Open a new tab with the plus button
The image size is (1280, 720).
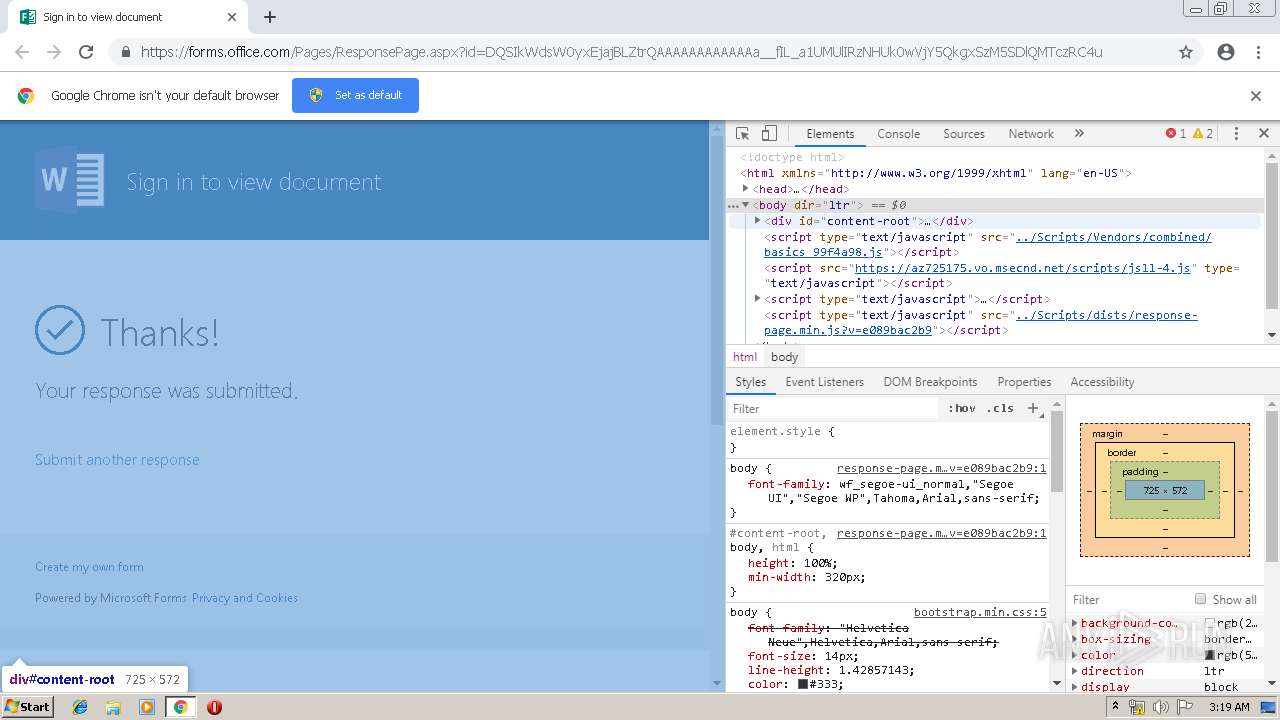tap(270, 17)
